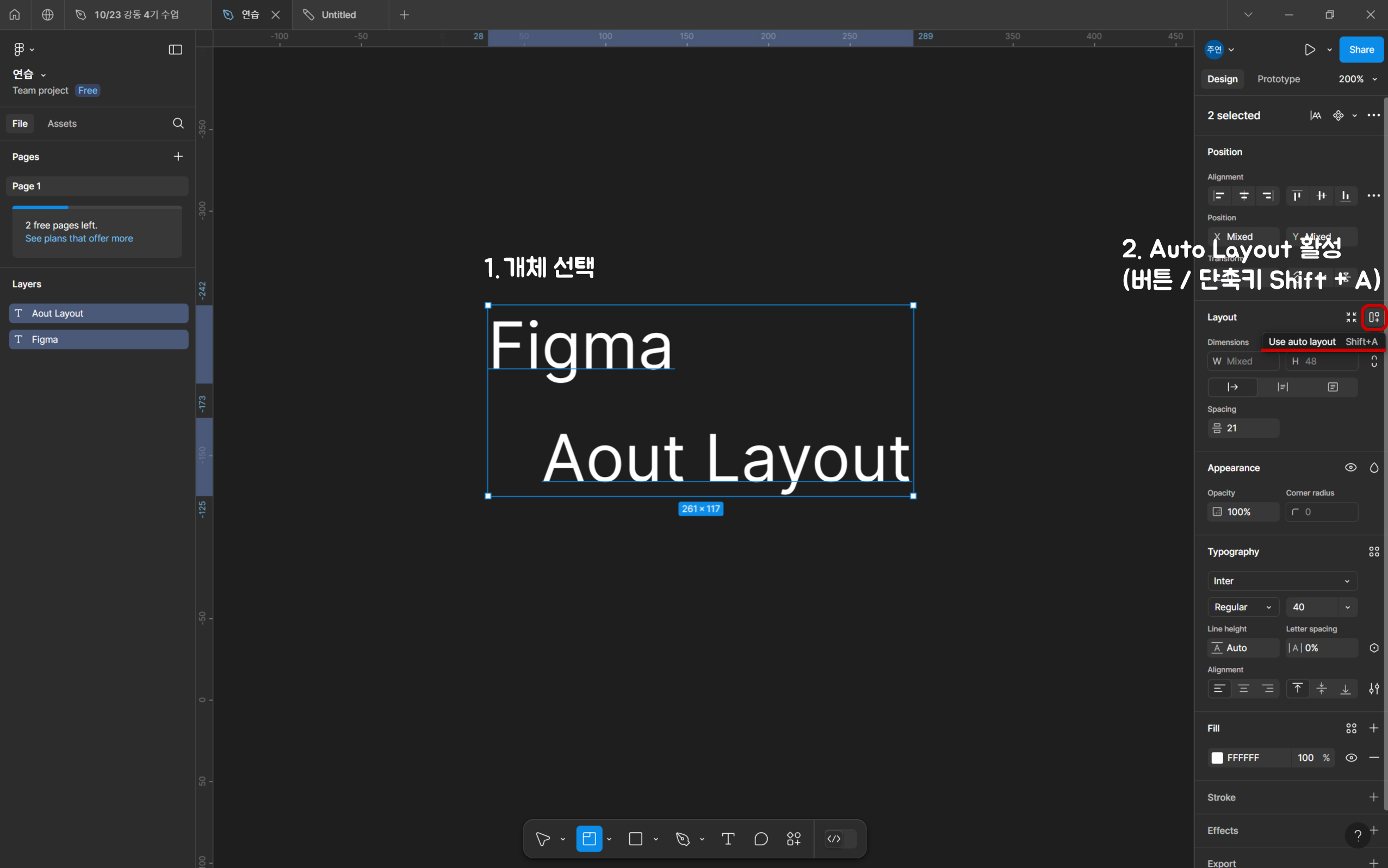The width and height of the screenshot is (1388, 868).
Task: Open the Inter font family dropdown
Action: point(1282,581)
